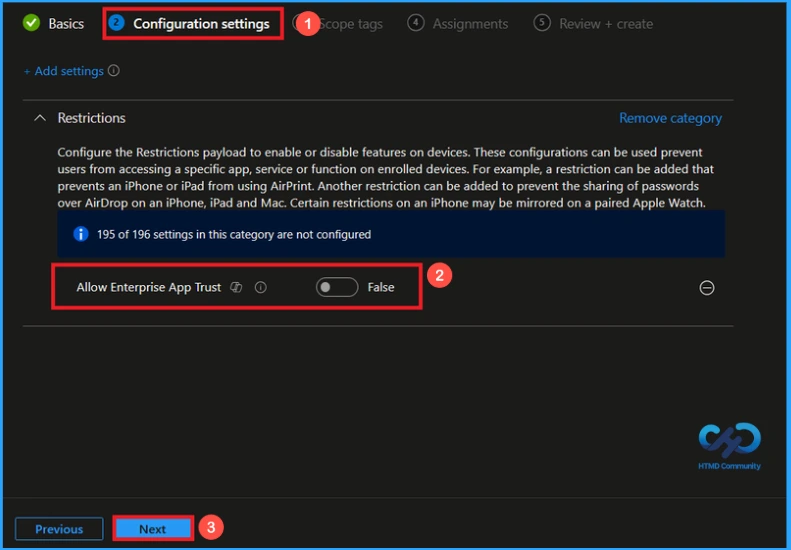
Task: Switch to the Assignments step
Action: [458, 23]
